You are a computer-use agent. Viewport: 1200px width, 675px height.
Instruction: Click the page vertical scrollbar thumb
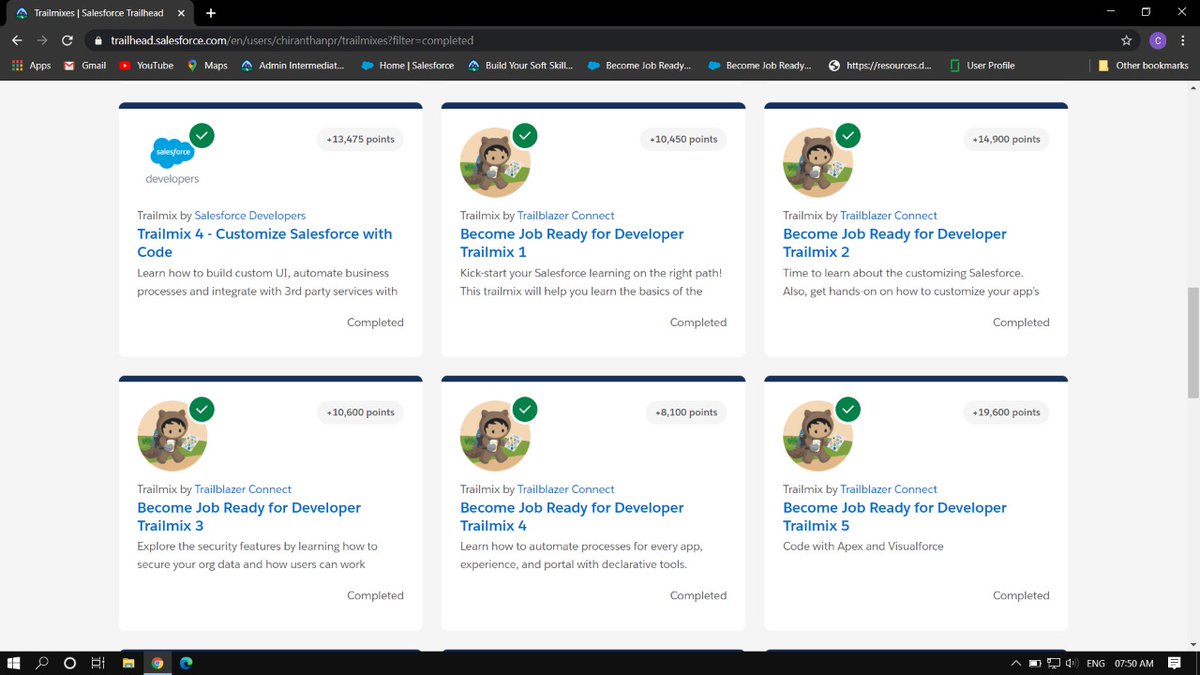point(1192,342)
